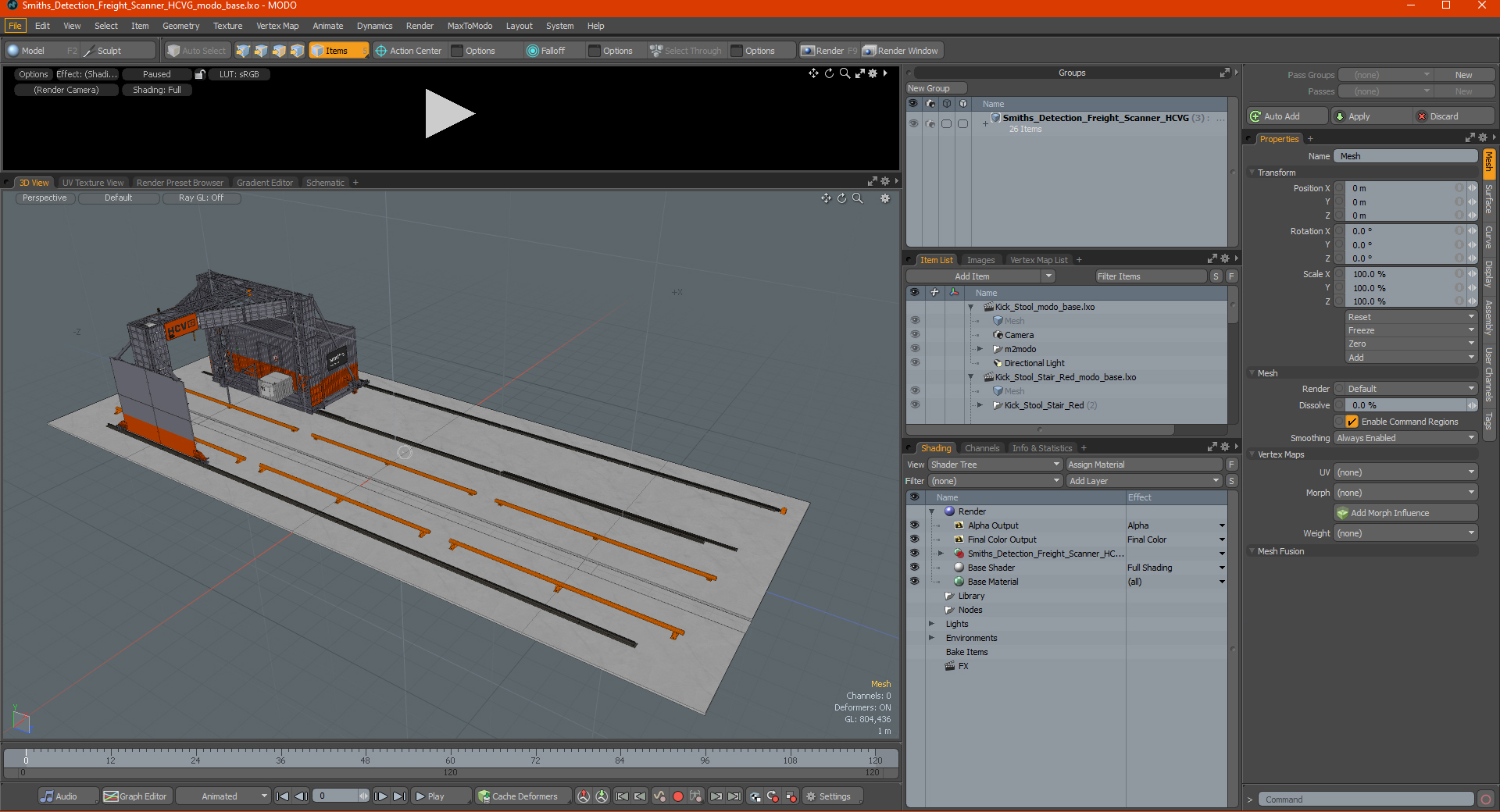Screen dimensions: 1500x812
Task: Open the Smoothing Always Enabled dropdown
Action: [1405, 438]
